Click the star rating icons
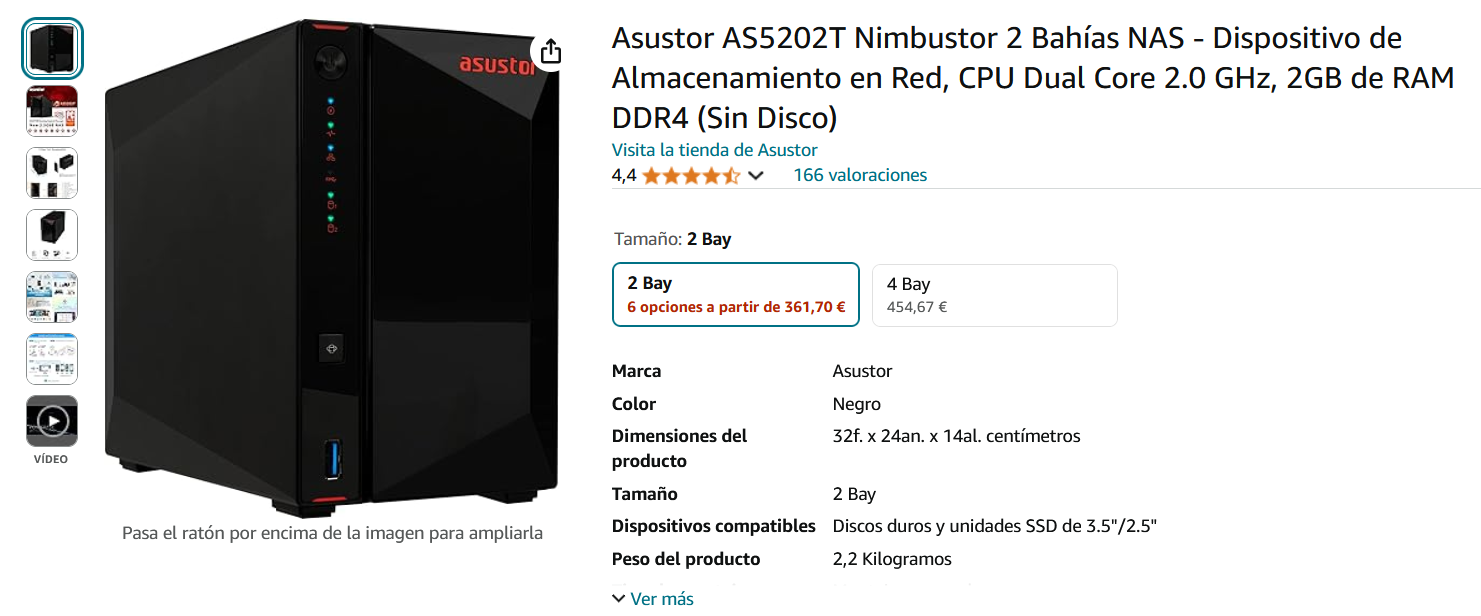 click(x=691, y=176)
